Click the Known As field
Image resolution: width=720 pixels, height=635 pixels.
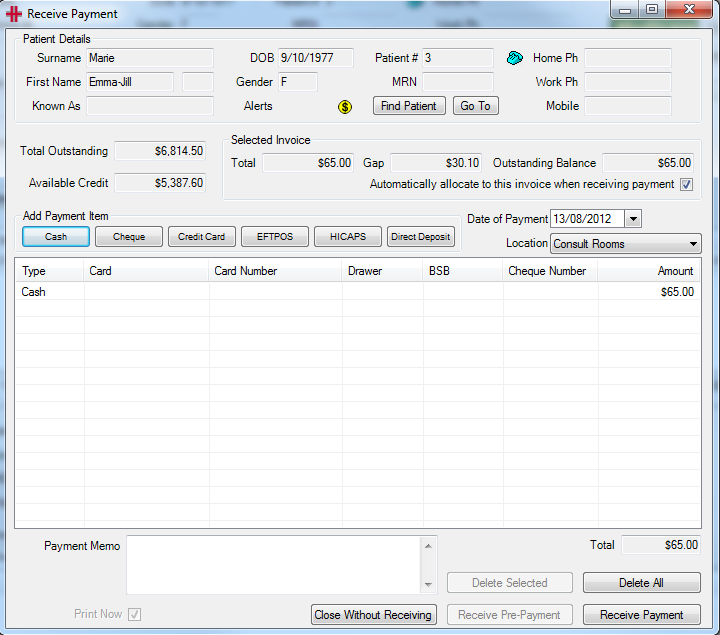[x=150, y=106]
